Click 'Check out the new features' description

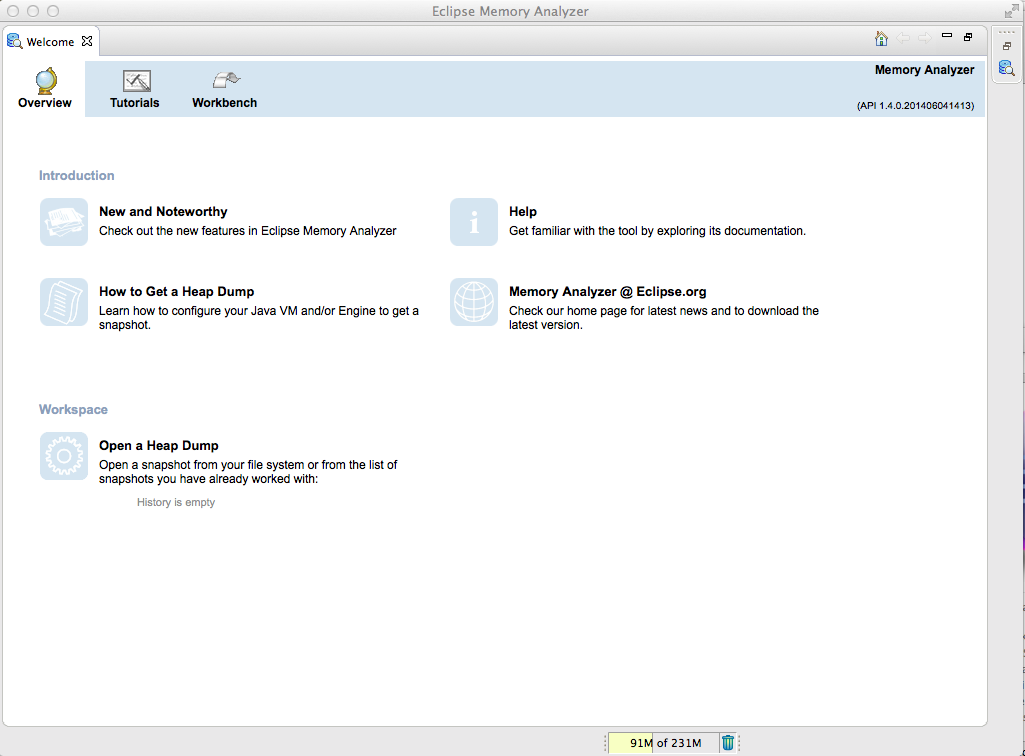(248, 231)
